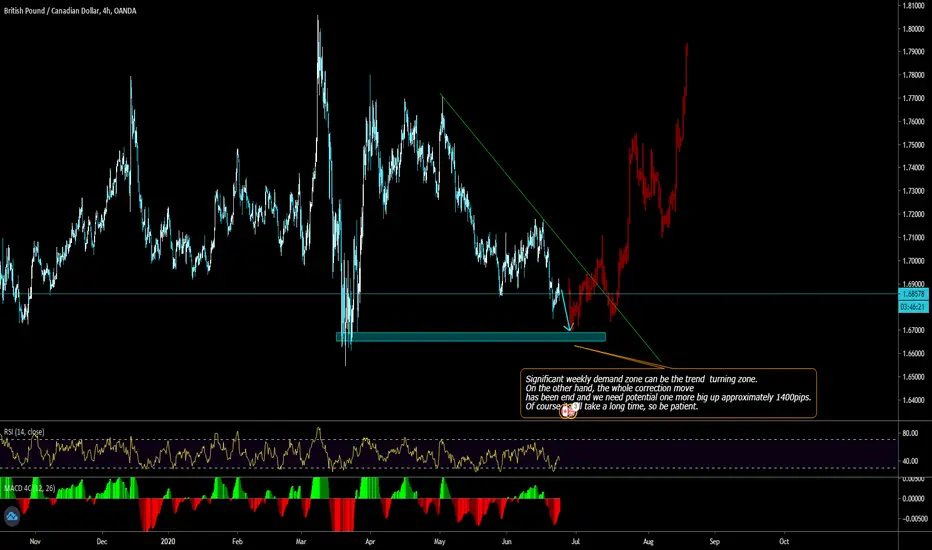Click the price scale label 1.66000
The image size is (932, 550).
tap(913, 353)
